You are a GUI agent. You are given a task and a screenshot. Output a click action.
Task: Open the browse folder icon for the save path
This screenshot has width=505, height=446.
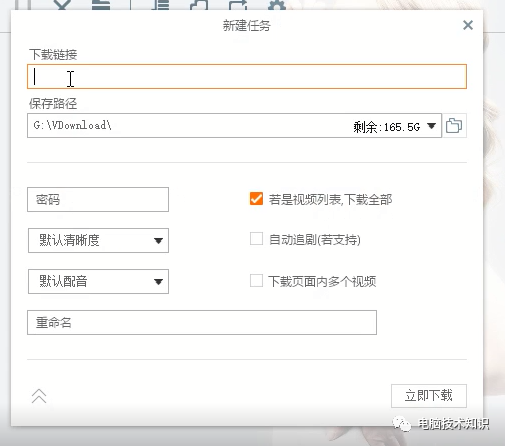454,126
